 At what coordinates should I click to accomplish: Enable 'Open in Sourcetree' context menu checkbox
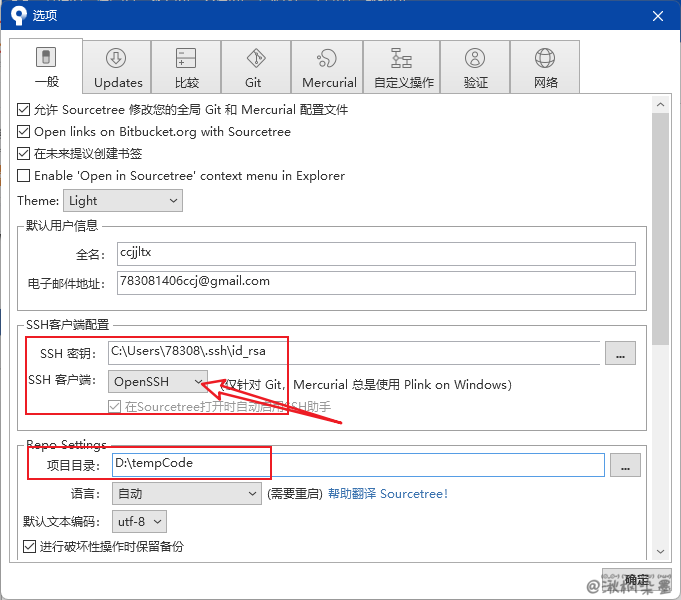[x=25, y=176]
